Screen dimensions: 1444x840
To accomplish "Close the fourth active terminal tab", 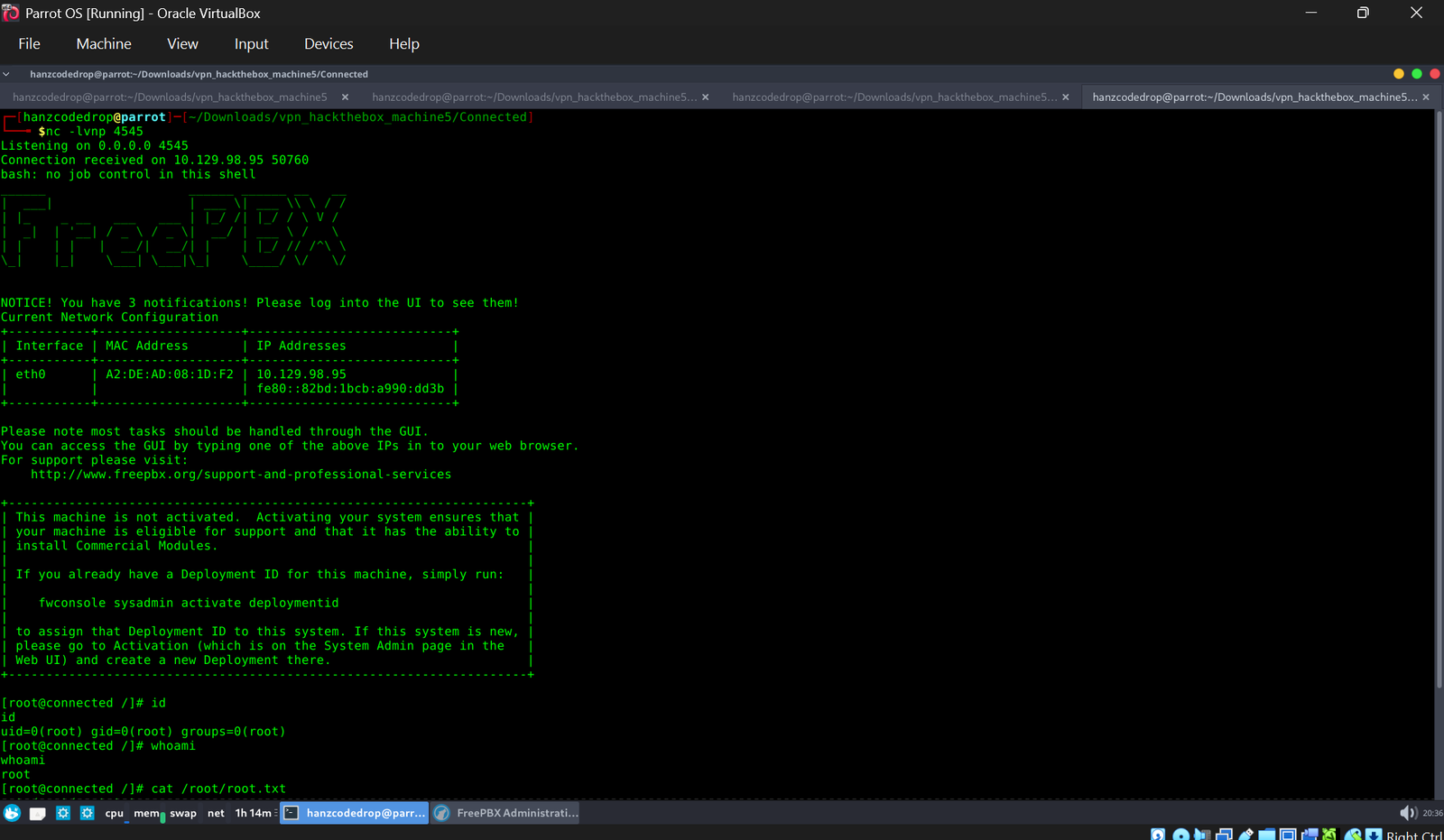I will [x=1426, y=97].
